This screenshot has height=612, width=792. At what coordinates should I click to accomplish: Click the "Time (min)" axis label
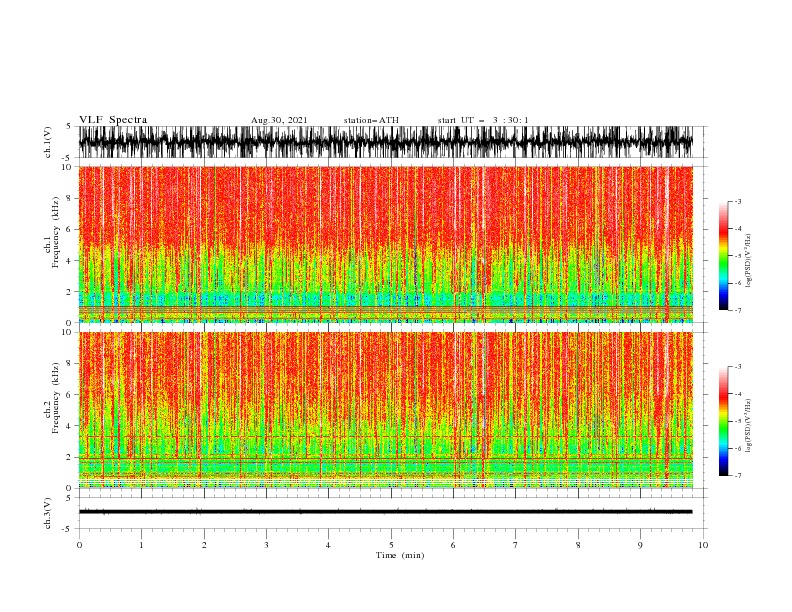point(400,555)
